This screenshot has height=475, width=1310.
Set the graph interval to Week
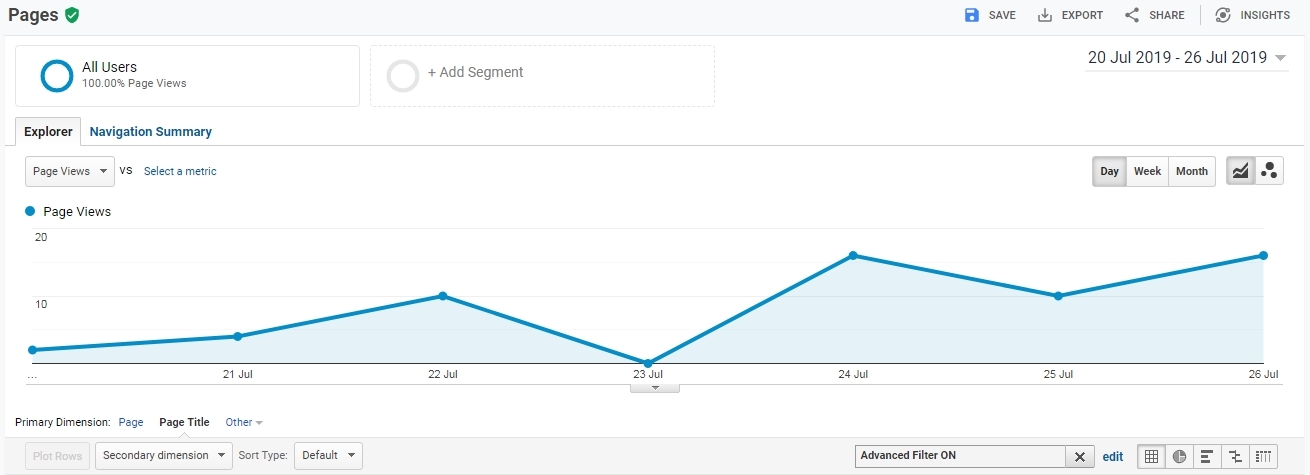[1147, 171]
